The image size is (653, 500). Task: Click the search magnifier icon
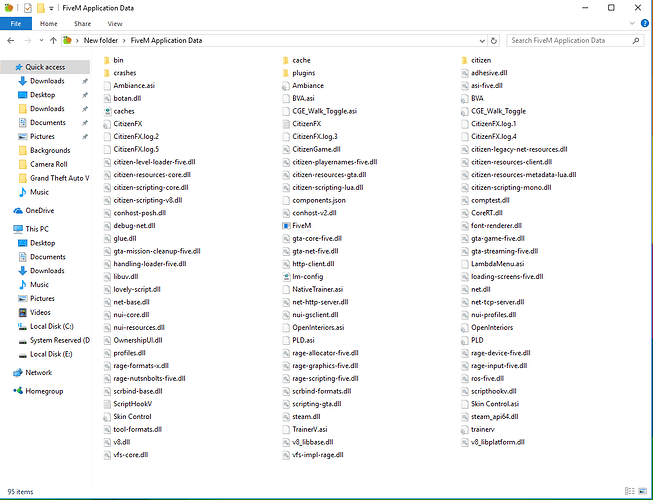636,41
